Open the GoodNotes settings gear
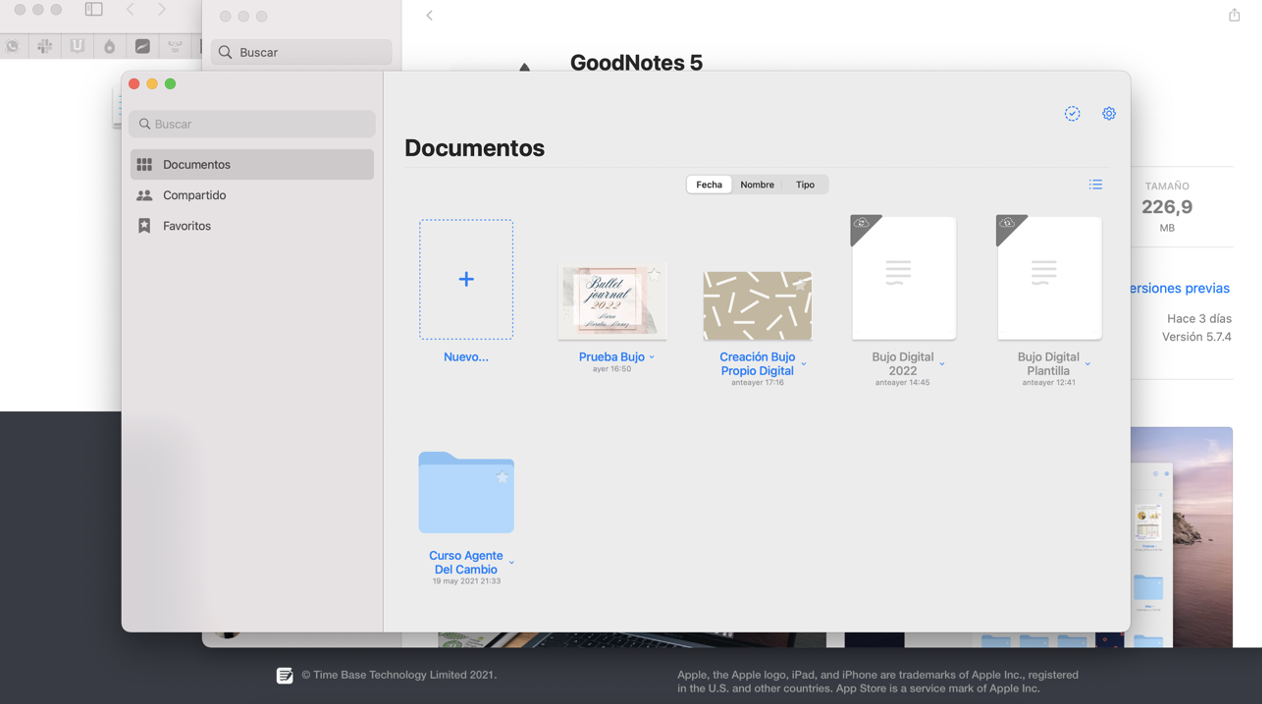Viewport: 1262px width, 704px height. coord(1109,114)
